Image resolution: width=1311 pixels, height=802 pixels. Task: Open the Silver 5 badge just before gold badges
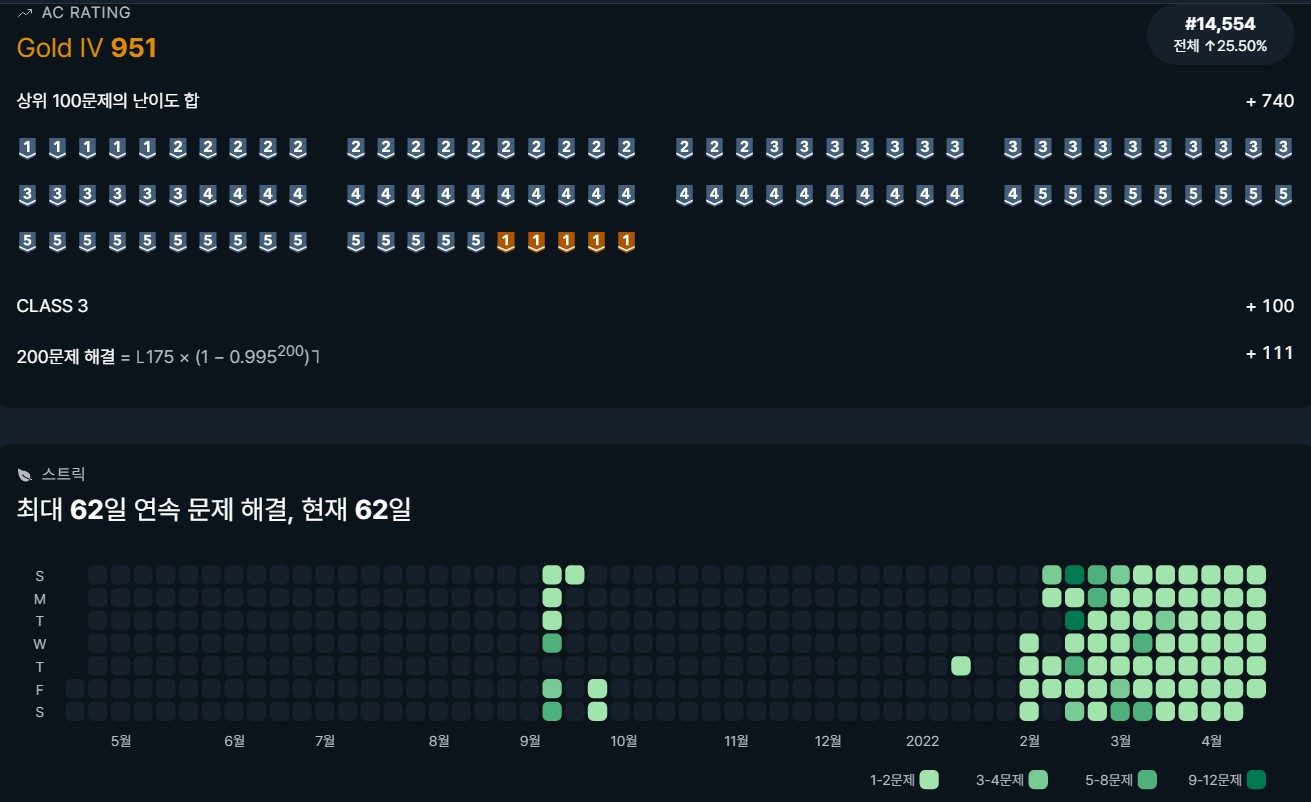[x=476, y=241]
